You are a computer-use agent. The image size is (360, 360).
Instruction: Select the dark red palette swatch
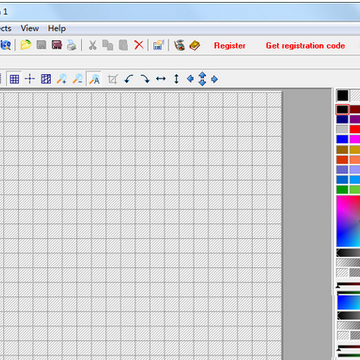pos(355,109)
